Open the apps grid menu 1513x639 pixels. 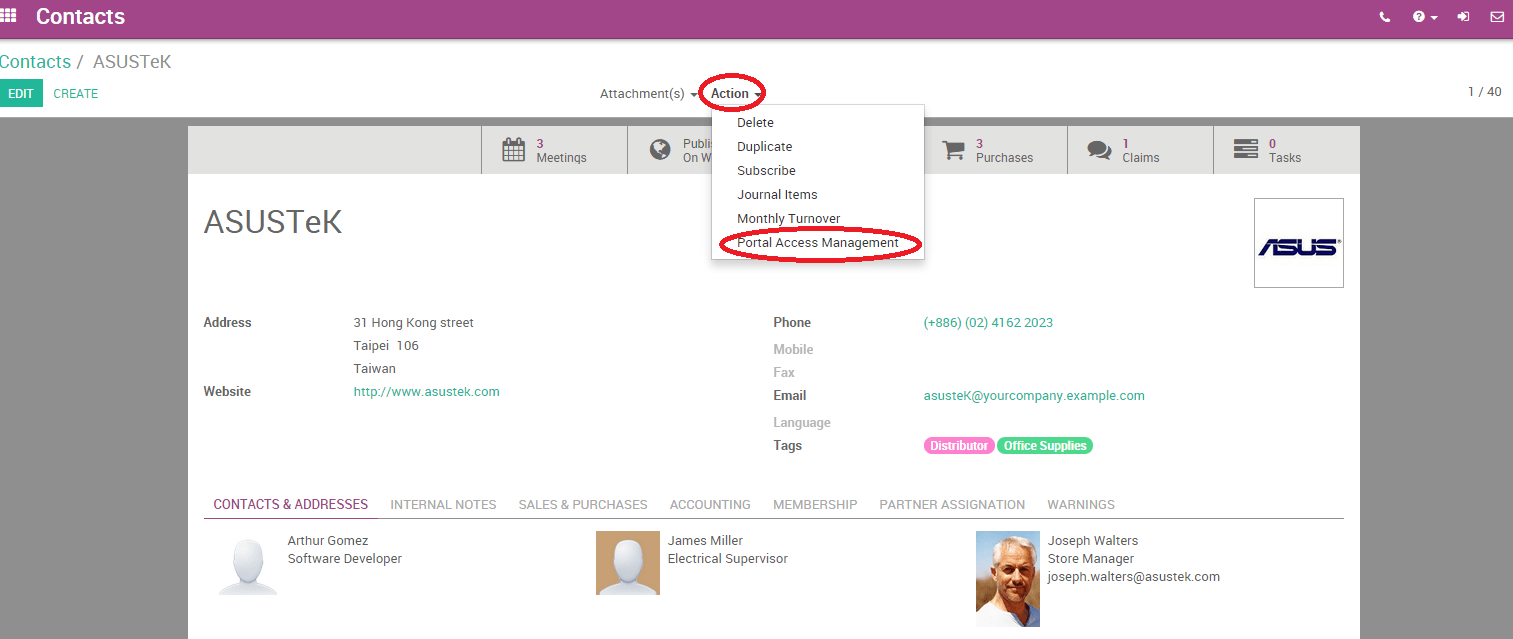[x=10, y=15]
